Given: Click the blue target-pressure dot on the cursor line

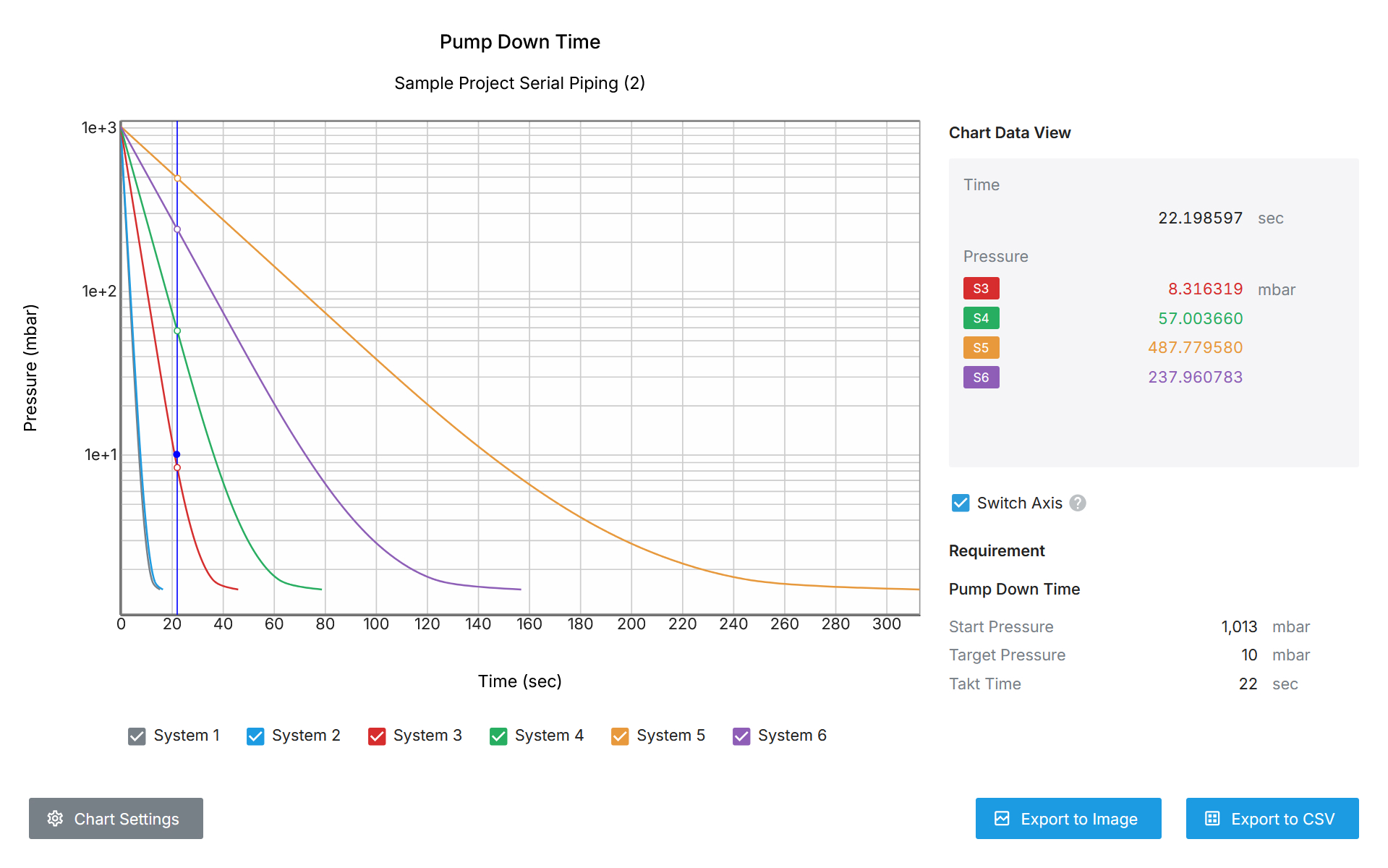Looking at the screenshot, I should pyautogui.click(x=176, y=454).
